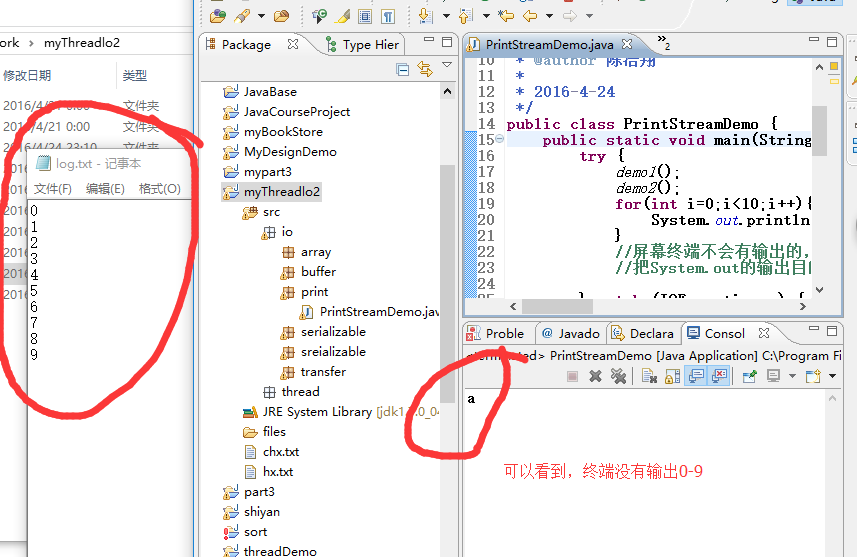Viewport: 857px width, 557px height.
Task: Toggle Show Console on Standard Out
Action: click(696, 376)
